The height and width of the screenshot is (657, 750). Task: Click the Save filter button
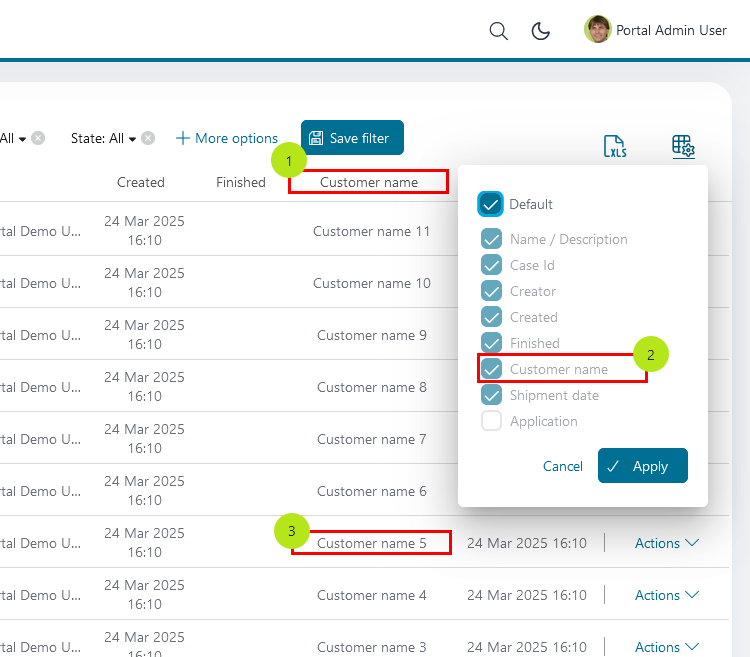(352, 138)
